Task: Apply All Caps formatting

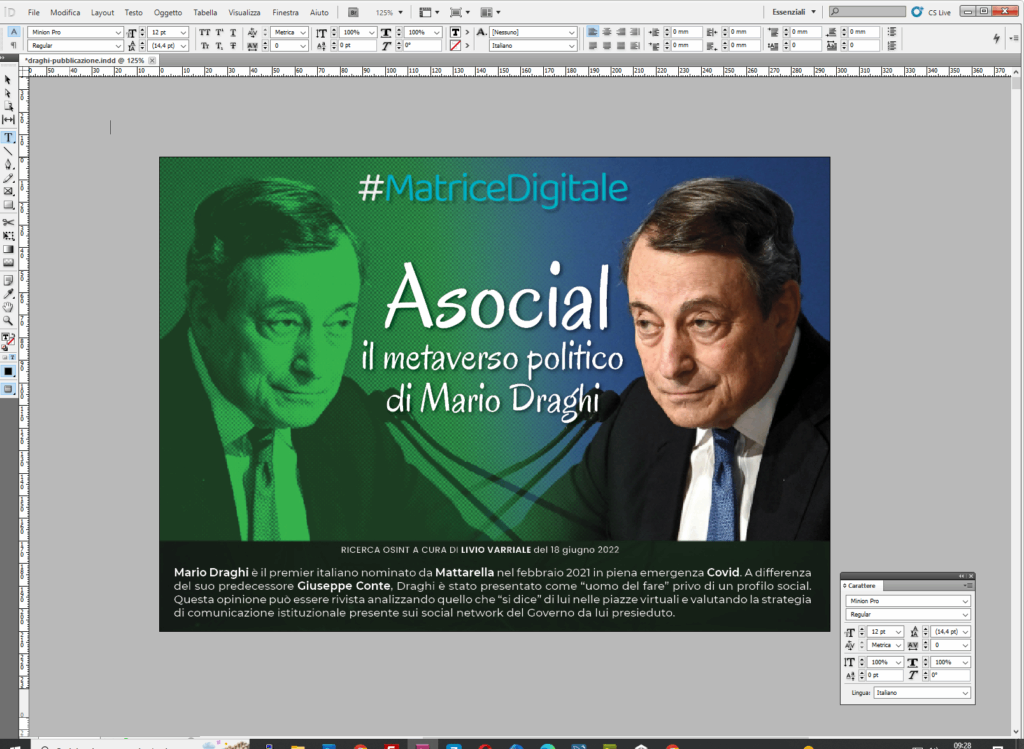Action: 204,33
